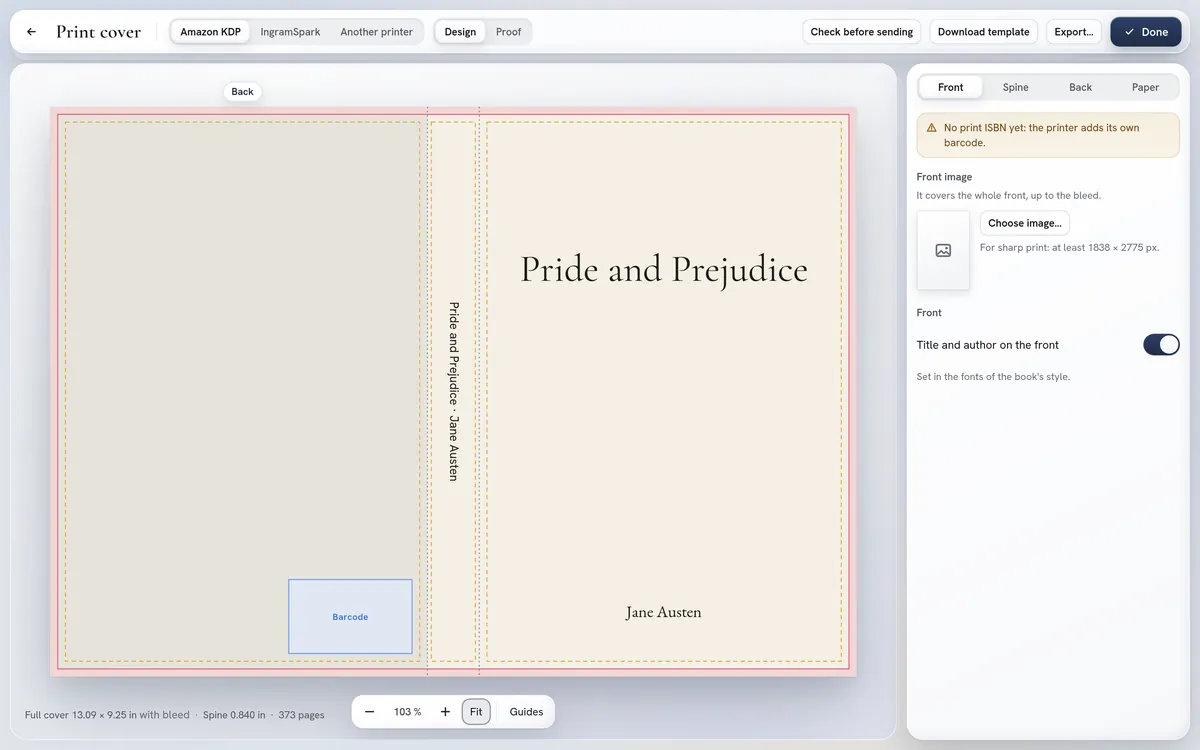Click Check before sending
The width and height of the screenshot is (1200, 750).
pos(862,32)
